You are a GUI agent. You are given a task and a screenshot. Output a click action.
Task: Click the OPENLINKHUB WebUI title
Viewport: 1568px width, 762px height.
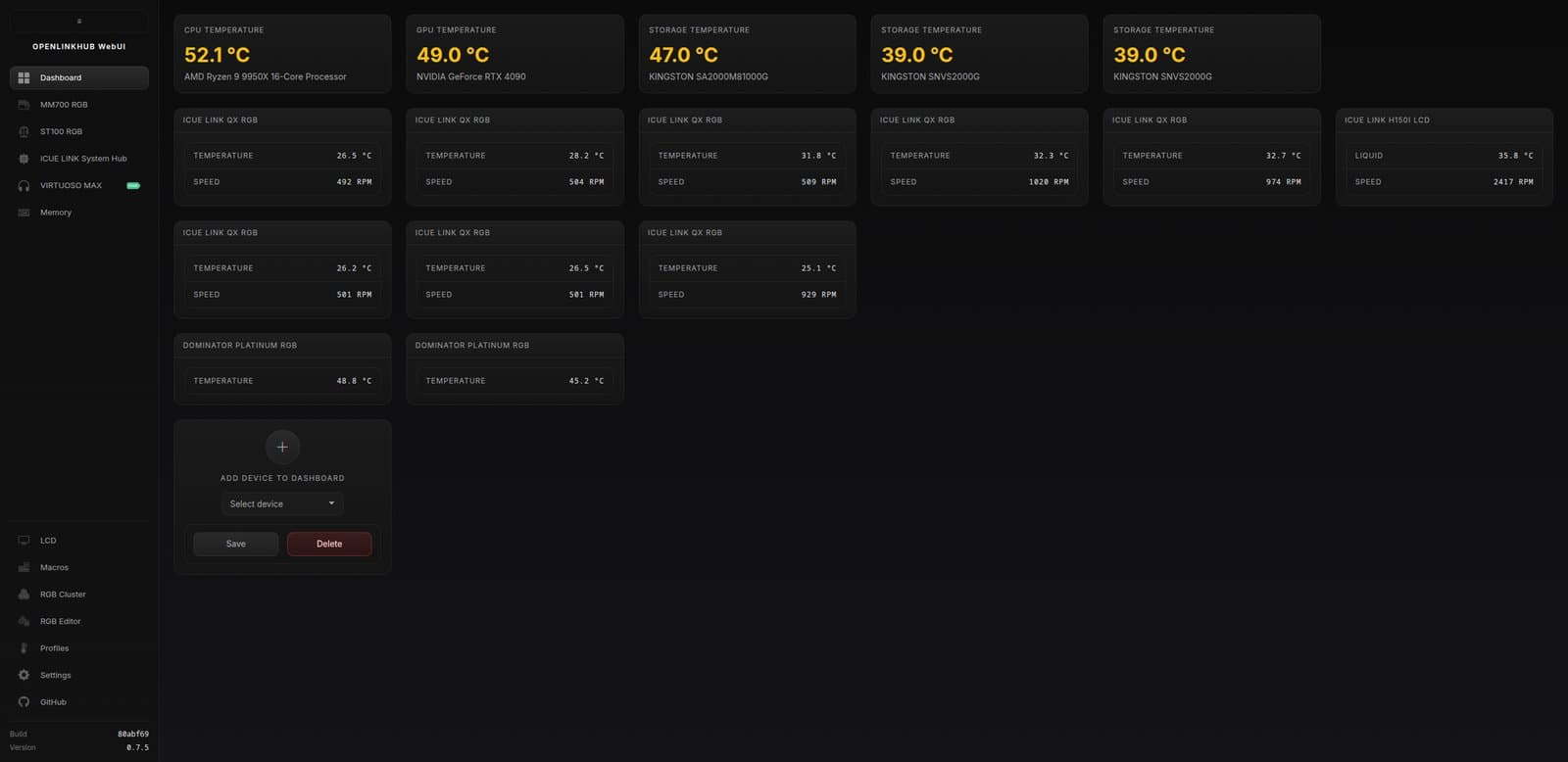[79, 46]
